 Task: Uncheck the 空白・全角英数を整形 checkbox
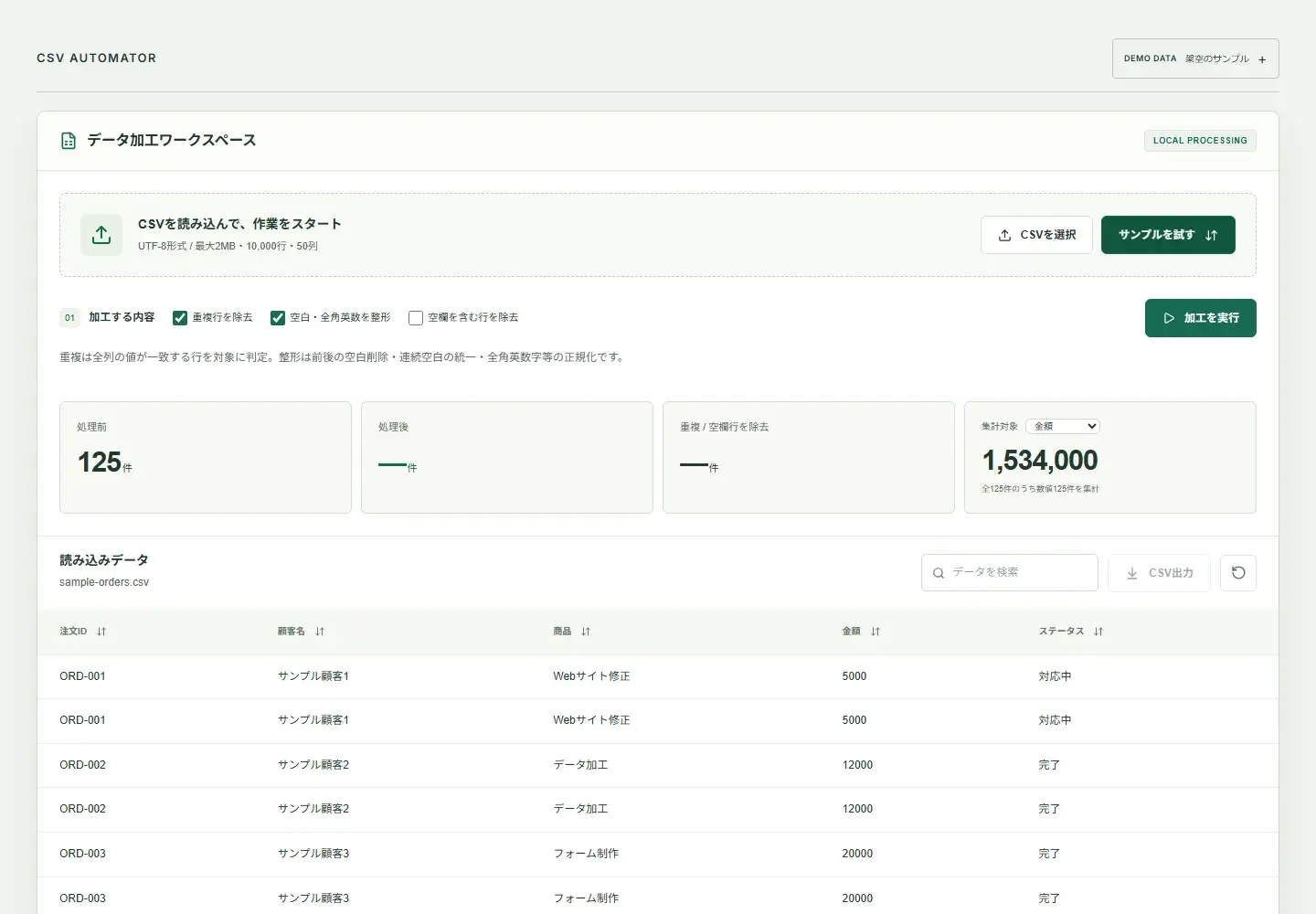[x=278, y=318]
